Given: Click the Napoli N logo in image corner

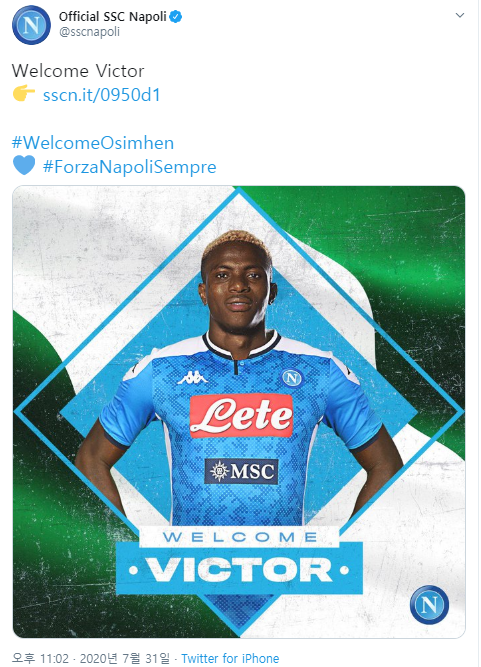Looking at the screenshot, I should tap(429, 605).
